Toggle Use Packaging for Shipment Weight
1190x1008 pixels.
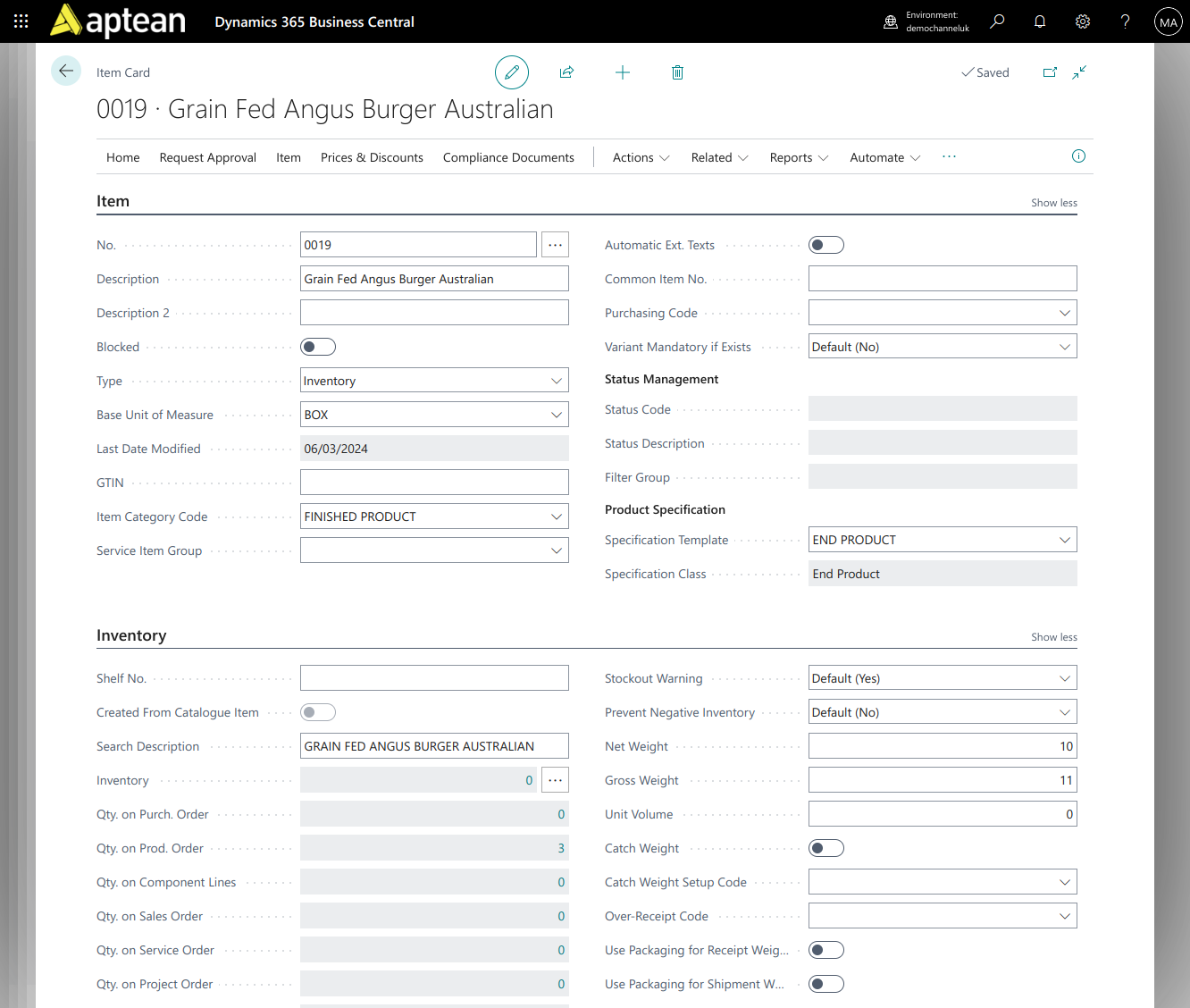tap(826, 984)
